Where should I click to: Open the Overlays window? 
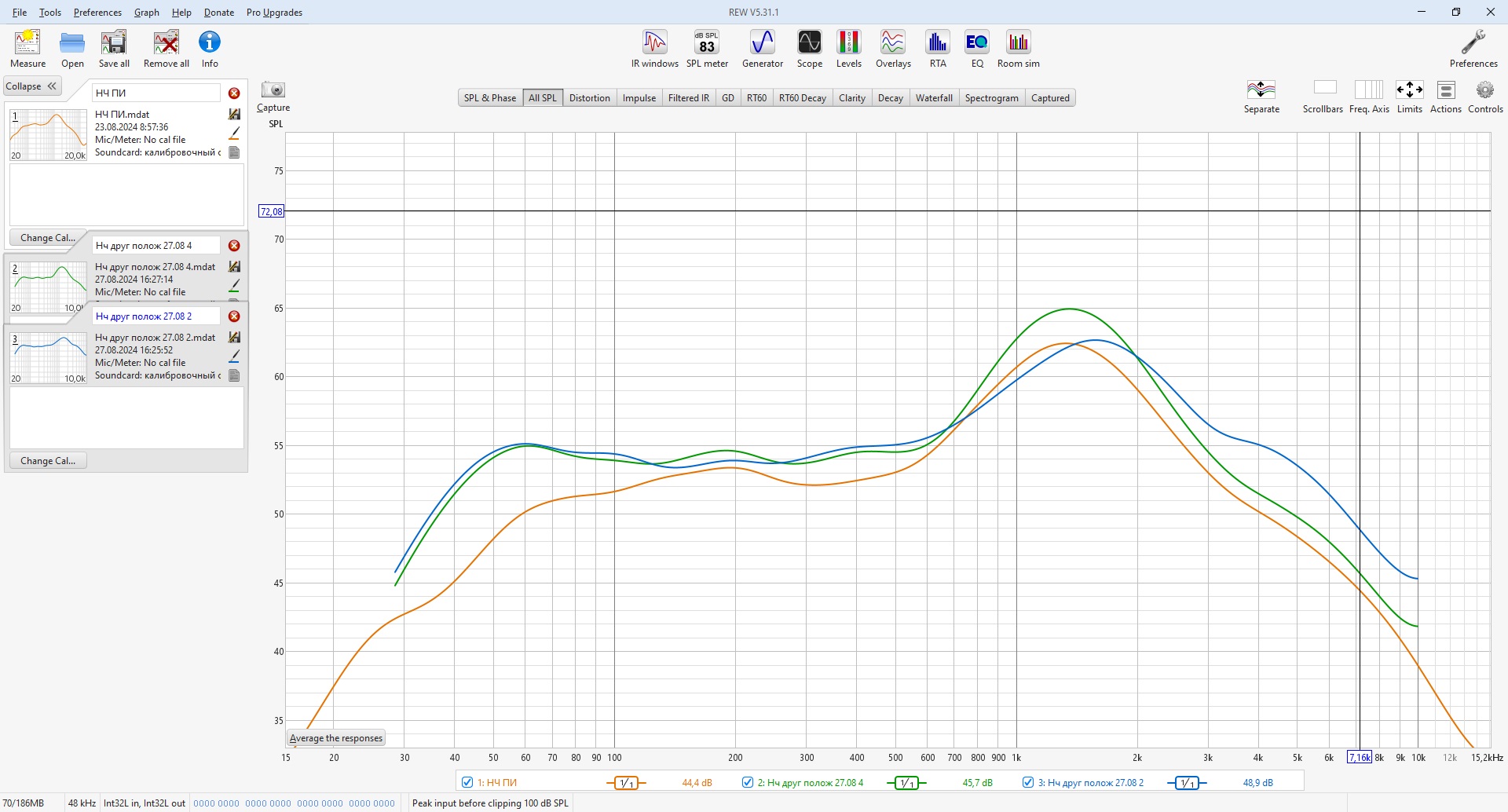coord(893,49)
